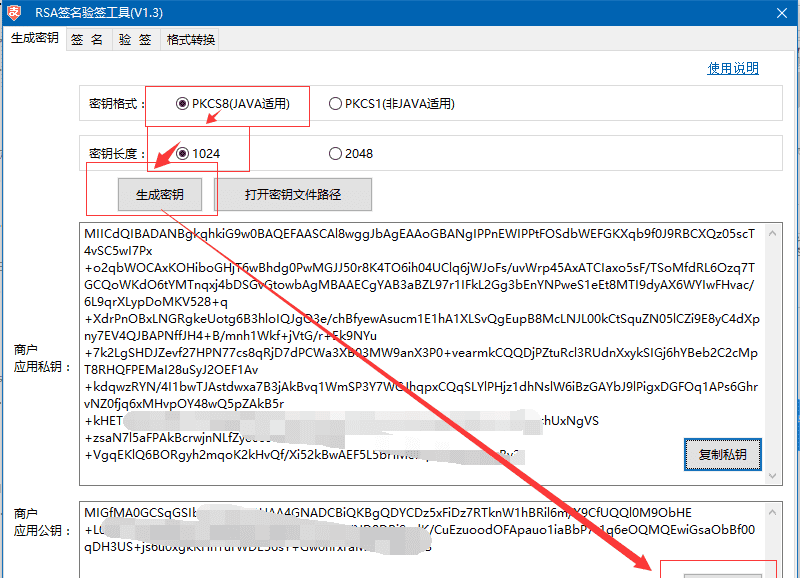Click the 密钥格式 label
This screenshot has width=800, height=578.
click(x=117, y=104)
